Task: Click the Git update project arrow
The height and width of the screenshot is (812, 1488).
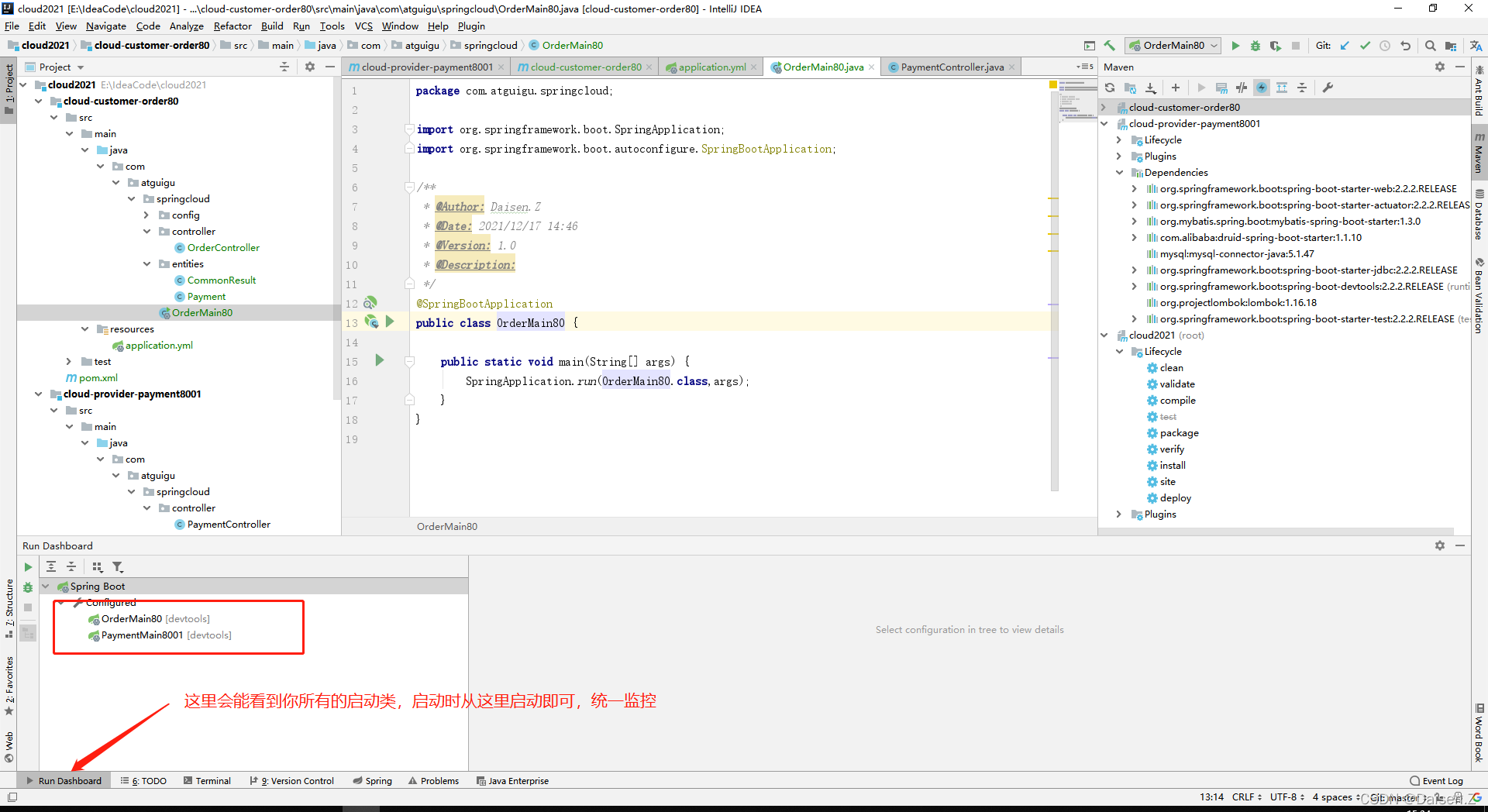Action: coord(1345,46)
